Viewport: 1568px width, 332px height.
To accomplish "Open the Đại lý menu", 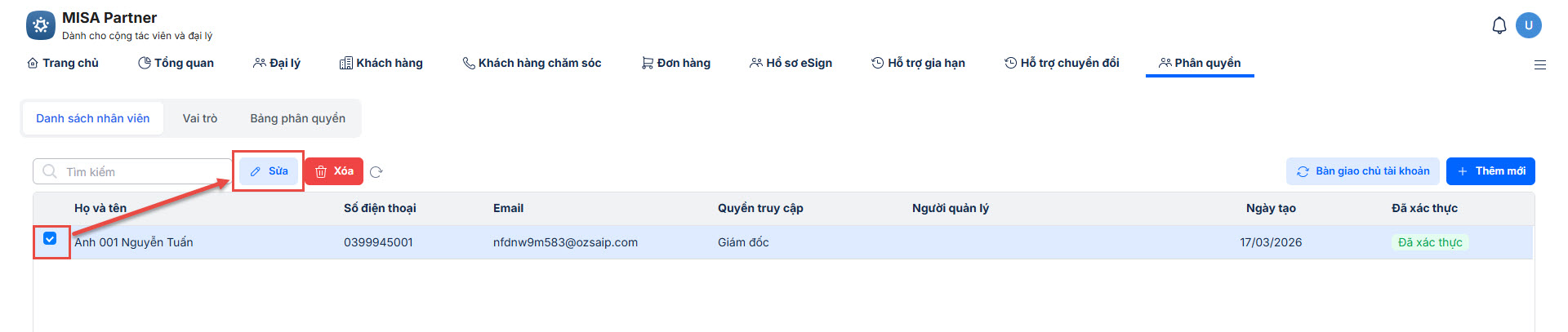I will point(277,63).
